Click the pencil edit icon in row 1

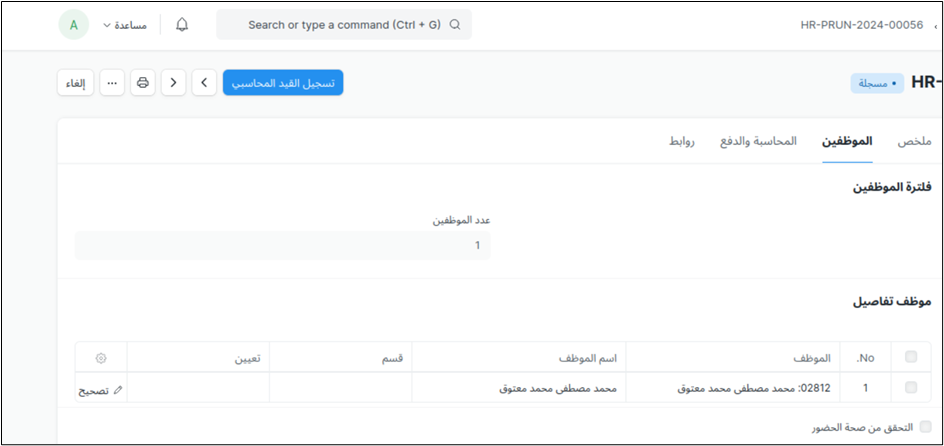(x=117, y=390)
